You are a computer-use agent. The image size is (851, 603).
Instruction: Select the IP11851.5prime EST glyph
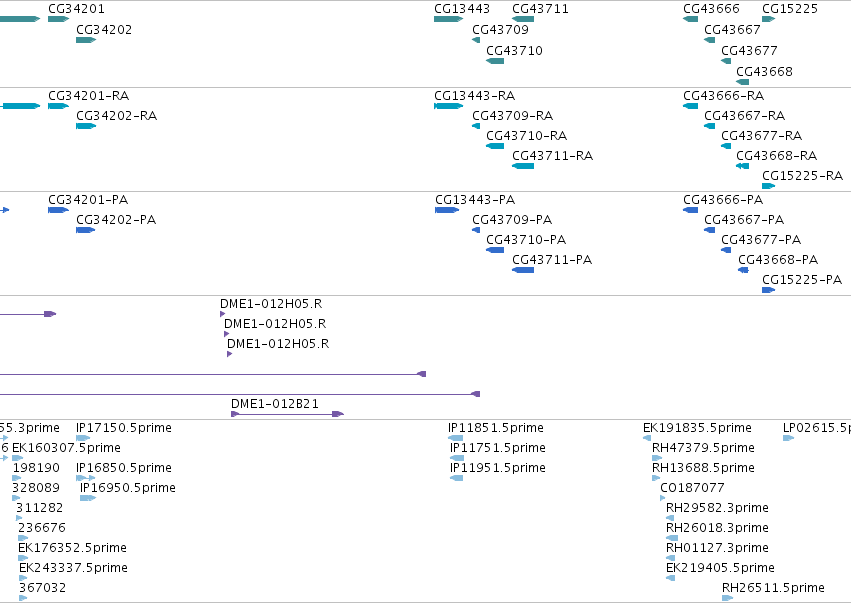click(455, 438)
